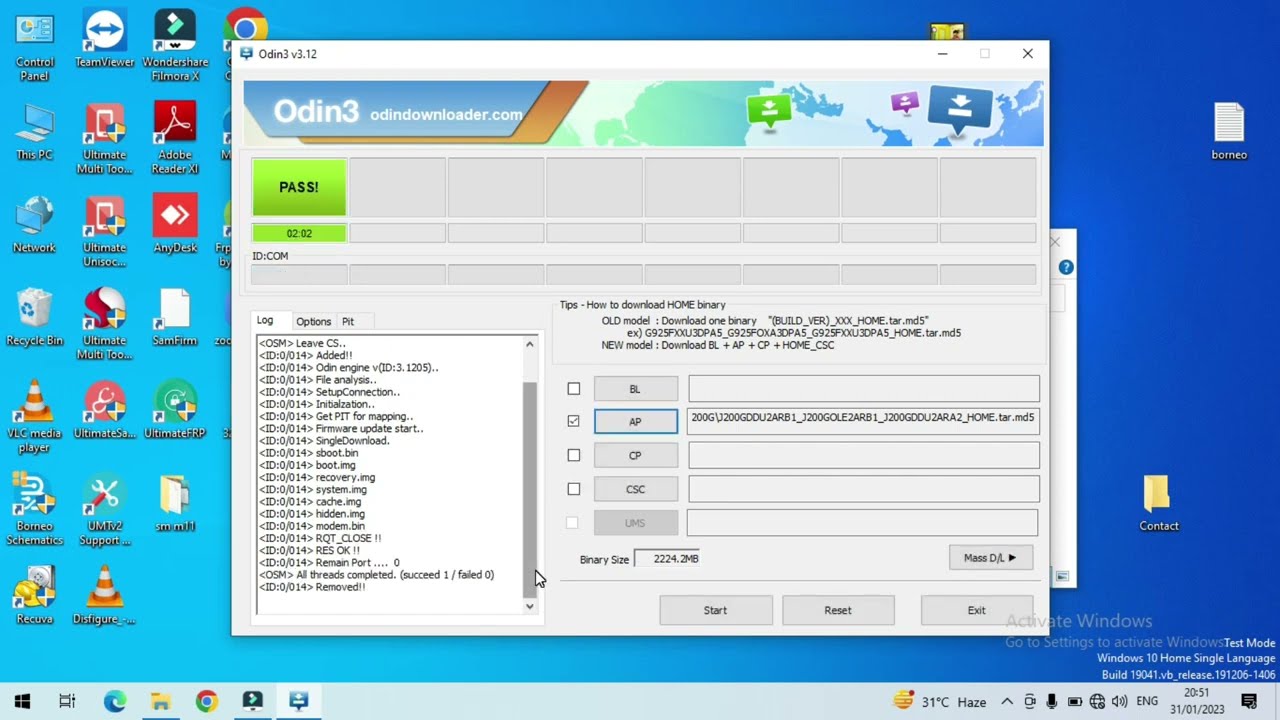This screenshot has height=720, width=1280.
Task: Switch to the Options tab
Action: pyautogui.click(x=313, y=322)
